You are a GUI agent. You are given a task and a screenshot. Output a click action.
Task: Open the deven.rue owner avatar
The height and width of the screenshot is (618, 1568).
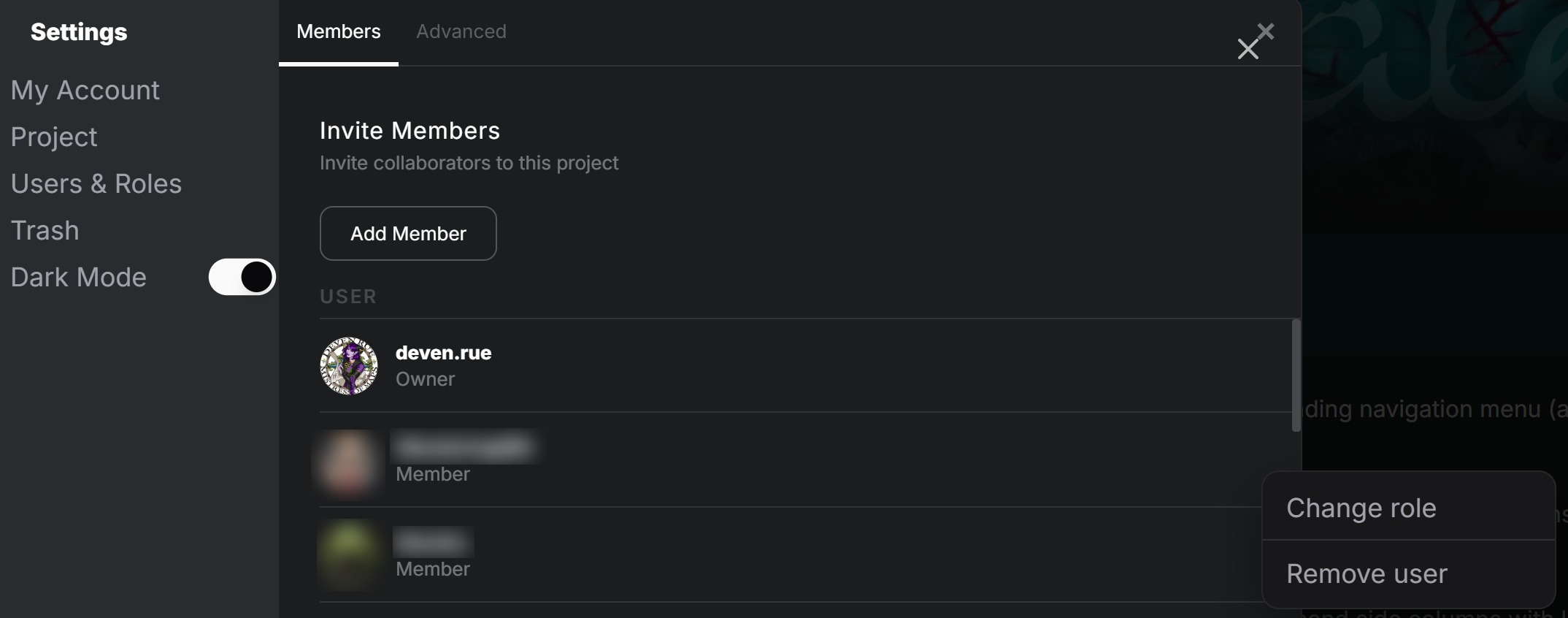pos(349,366)
